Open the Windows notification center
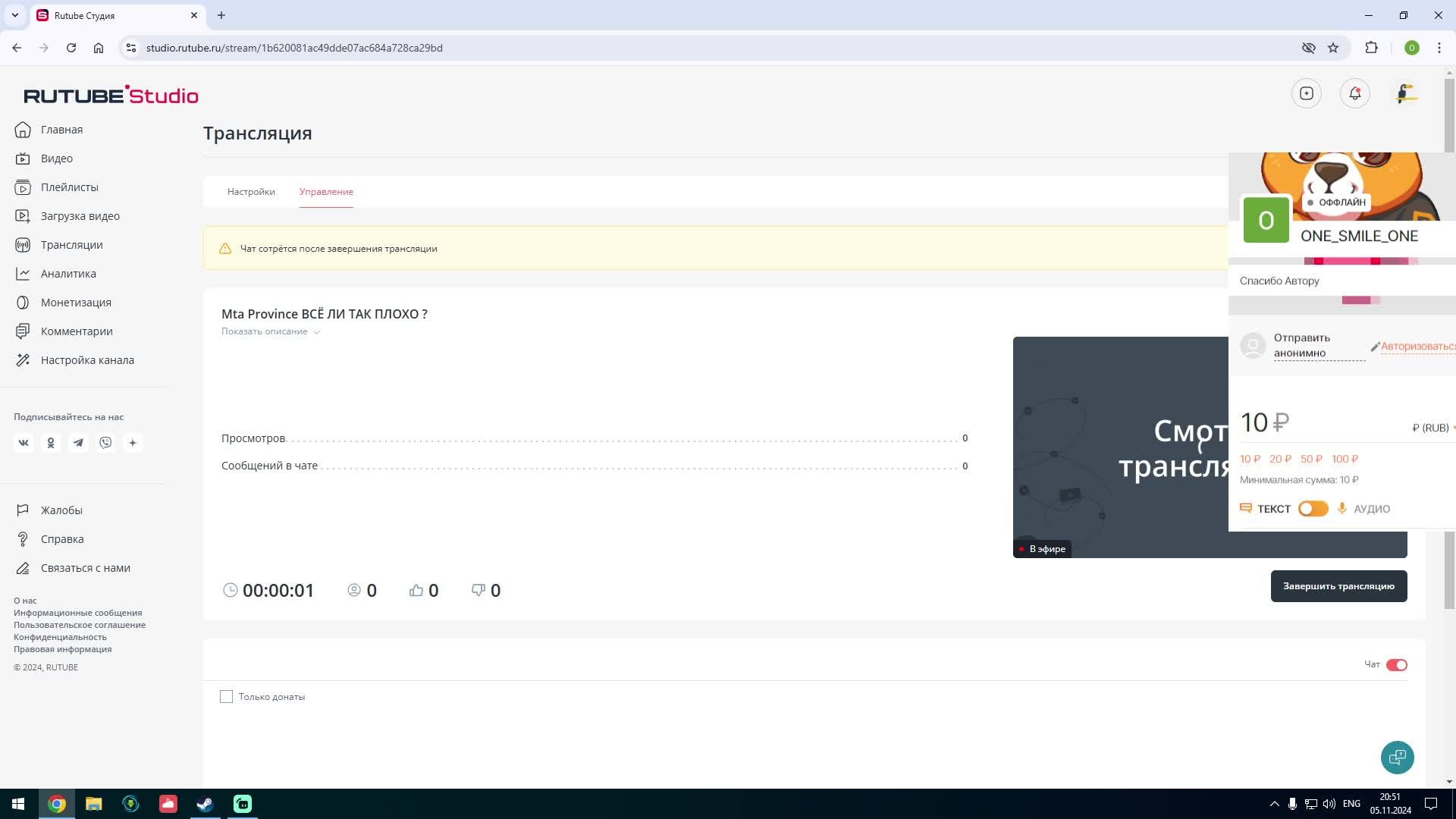Image resolution: width=1456 pixels, height=819 pixels. [x=1431, y=804]
